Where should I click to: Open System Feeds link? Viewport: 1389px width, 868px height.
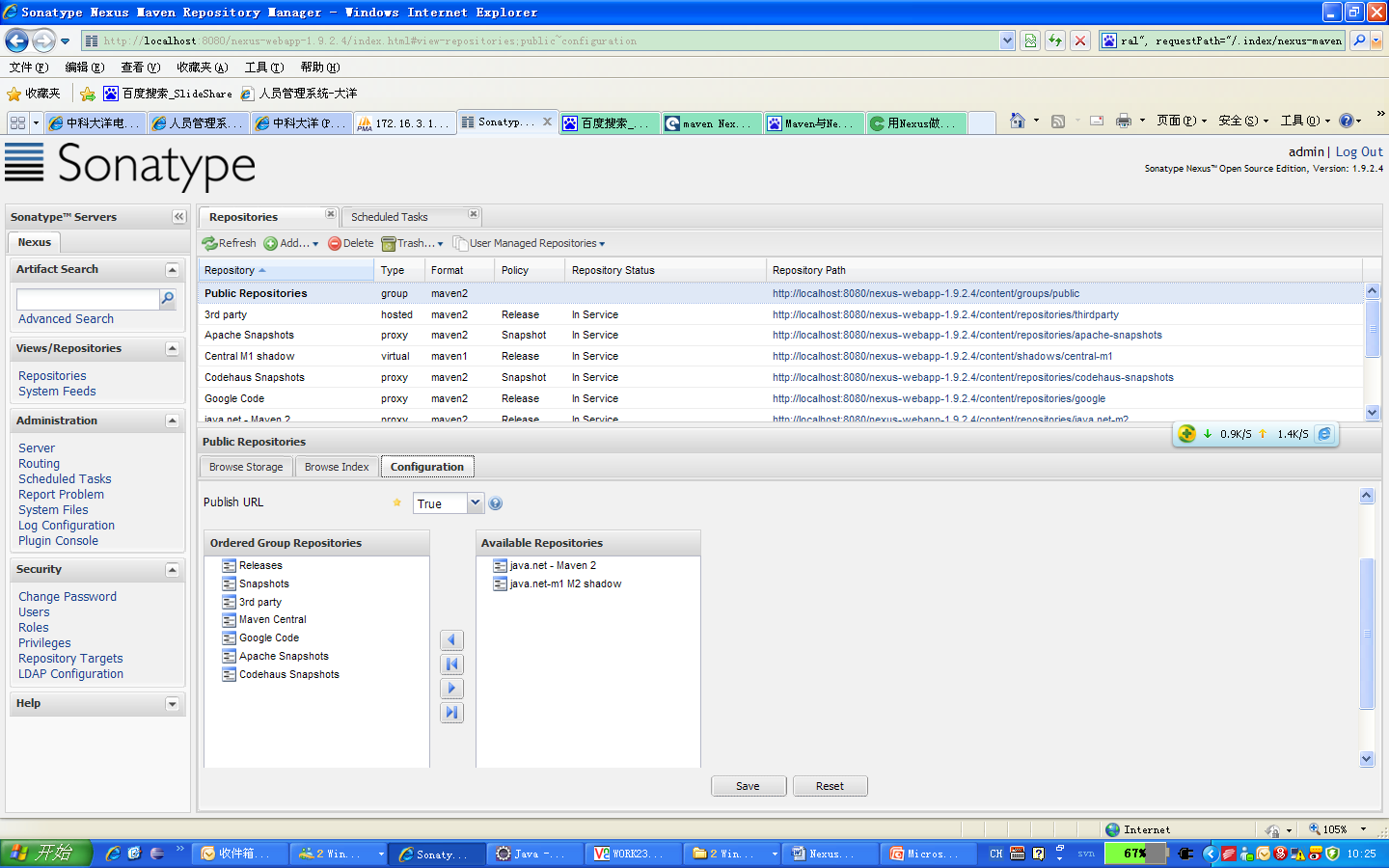pos(57,391)
